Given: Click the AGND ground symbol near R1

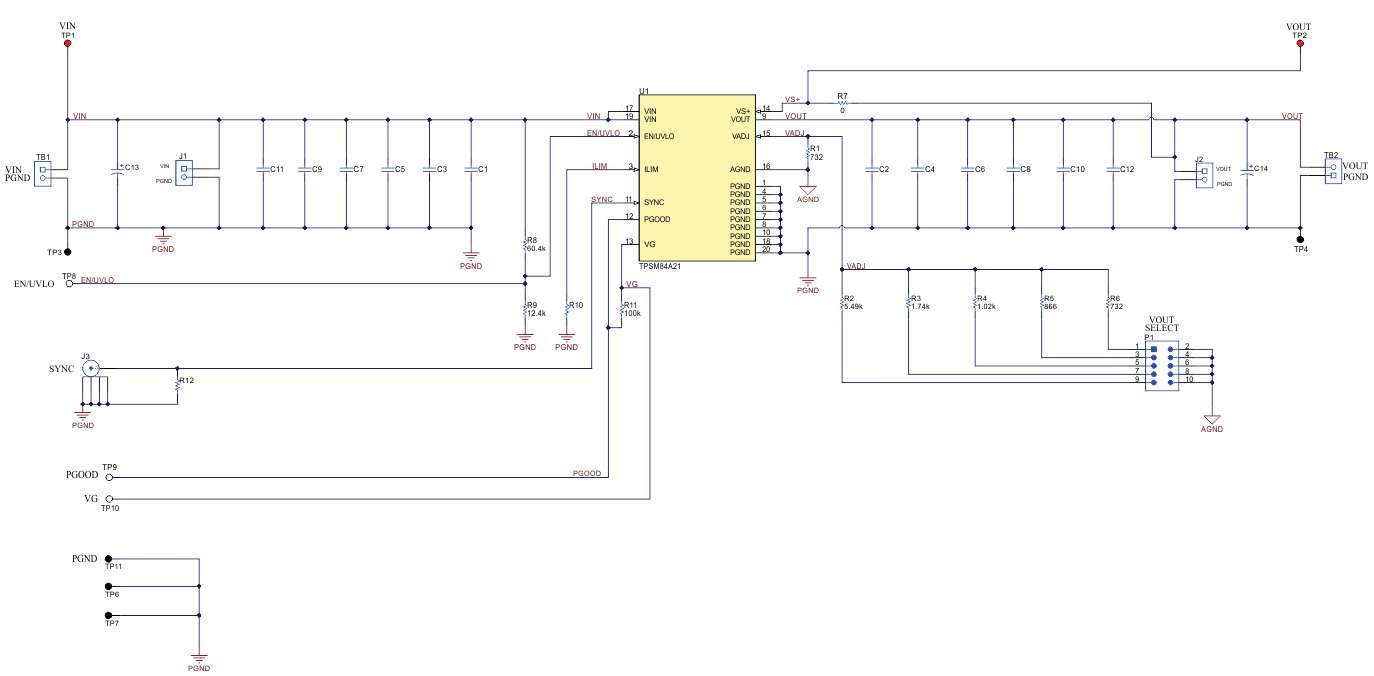Looking at the screenshot, I should tap(808, 189).
